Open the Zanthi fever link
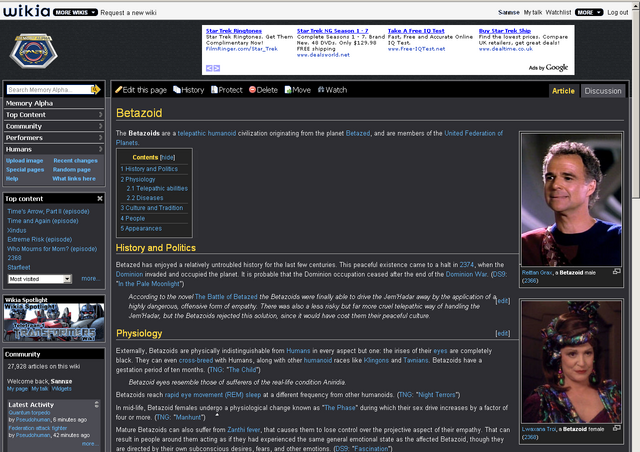This screenshot has height=452, width=640. (244, 430)
